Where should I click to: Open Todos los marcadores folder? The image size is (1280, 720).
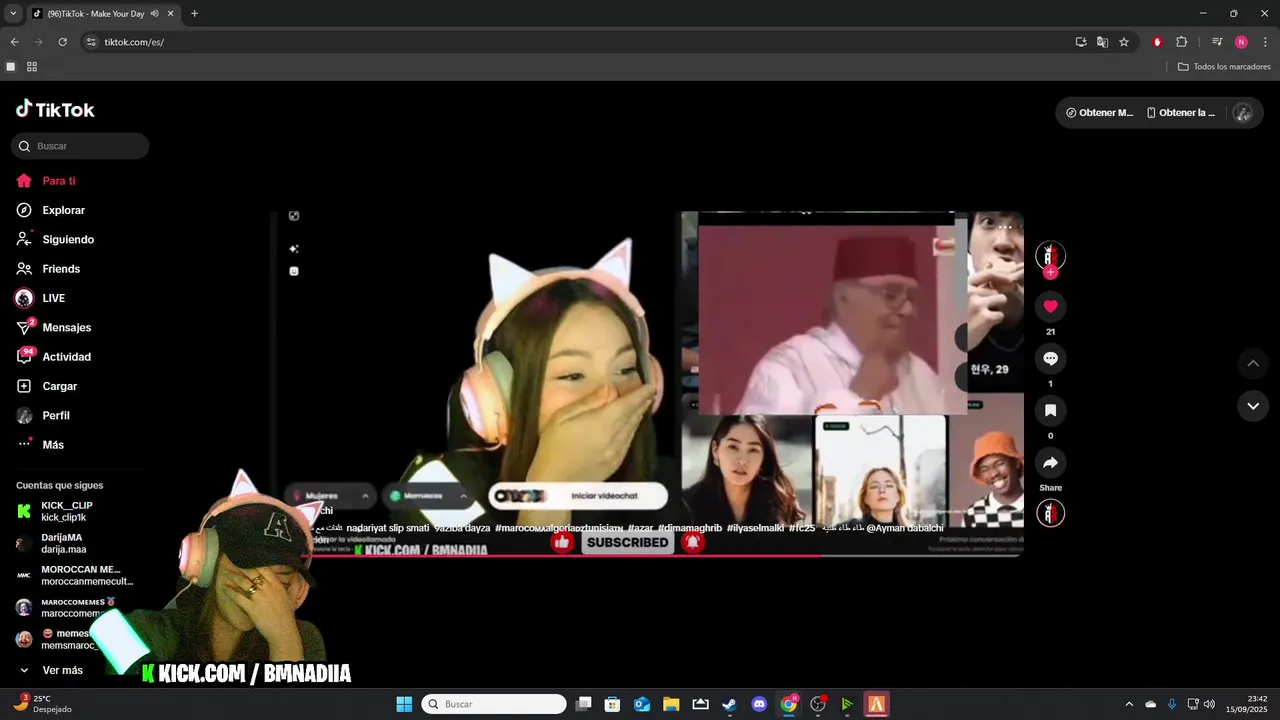(x=1224, y=67)
